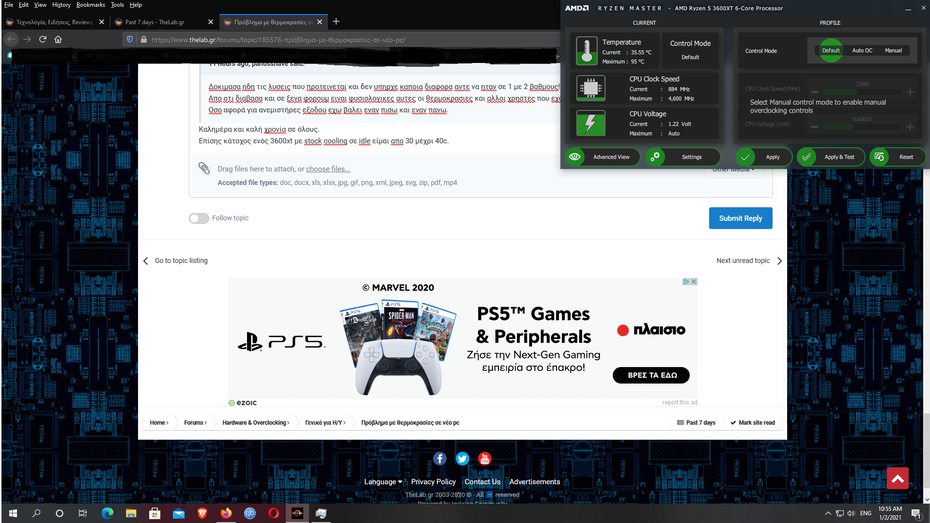Switch to first TheLab Τεχνολογία tab

coord(53,22)
